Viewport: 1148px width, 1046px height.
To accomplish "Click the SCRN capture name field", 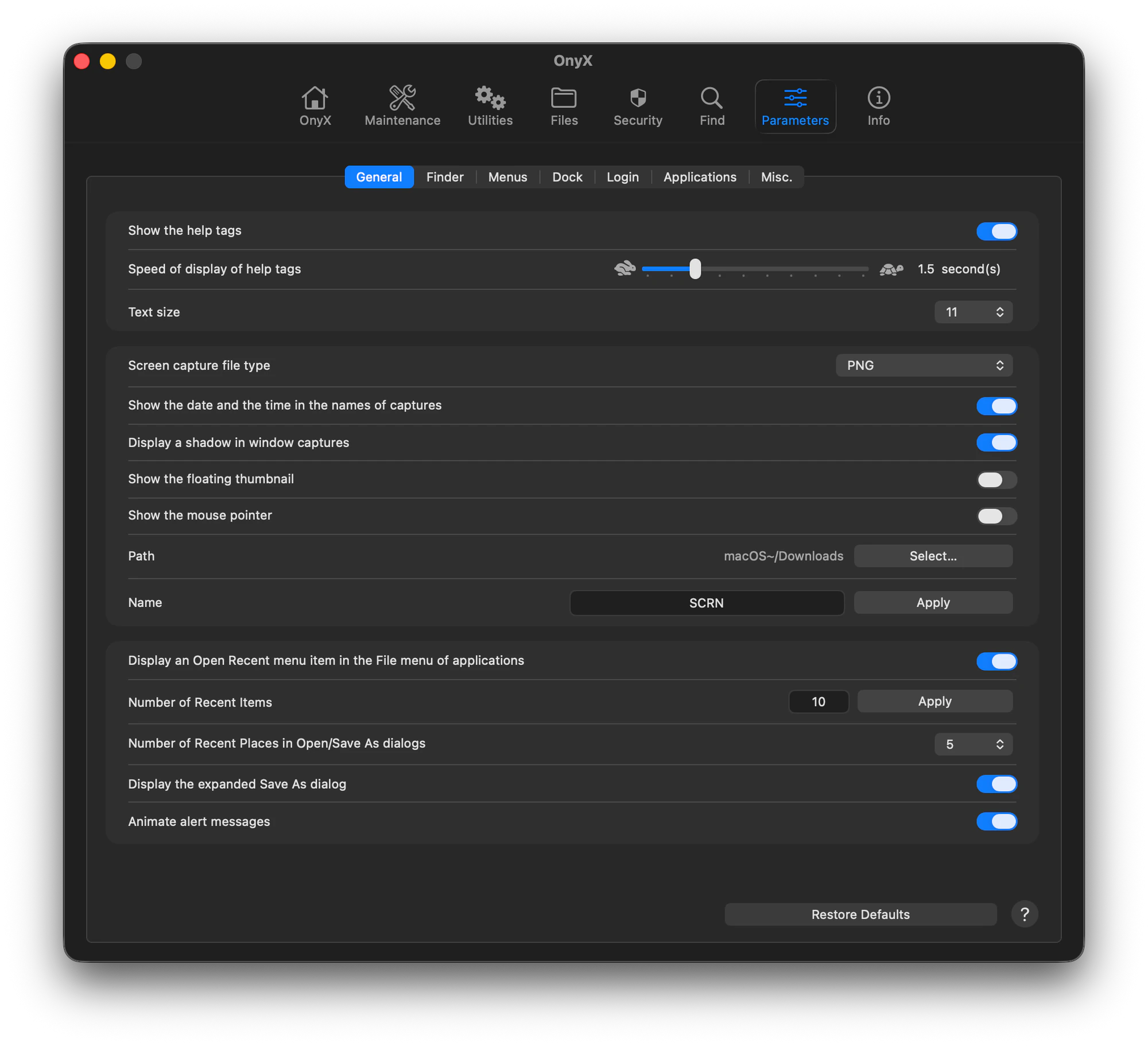I will coord(707,603).
